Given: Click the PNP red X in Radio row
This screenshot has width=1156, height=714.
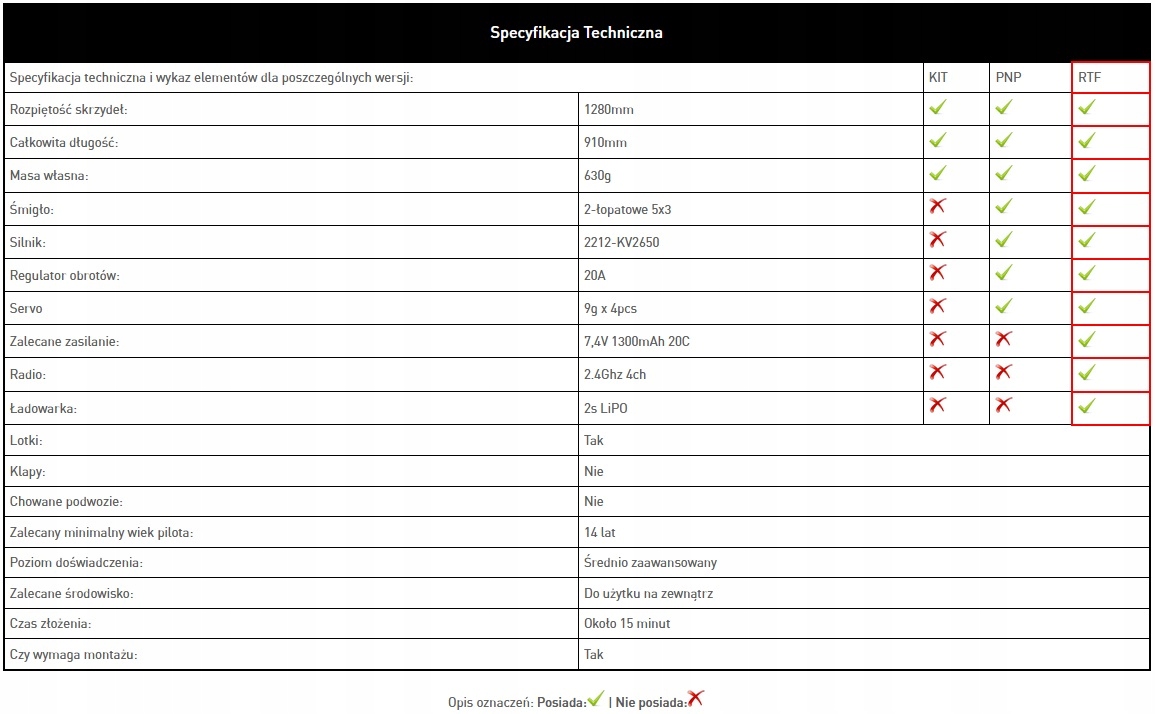Looking at the screenshot, I should click(1004, 373).
